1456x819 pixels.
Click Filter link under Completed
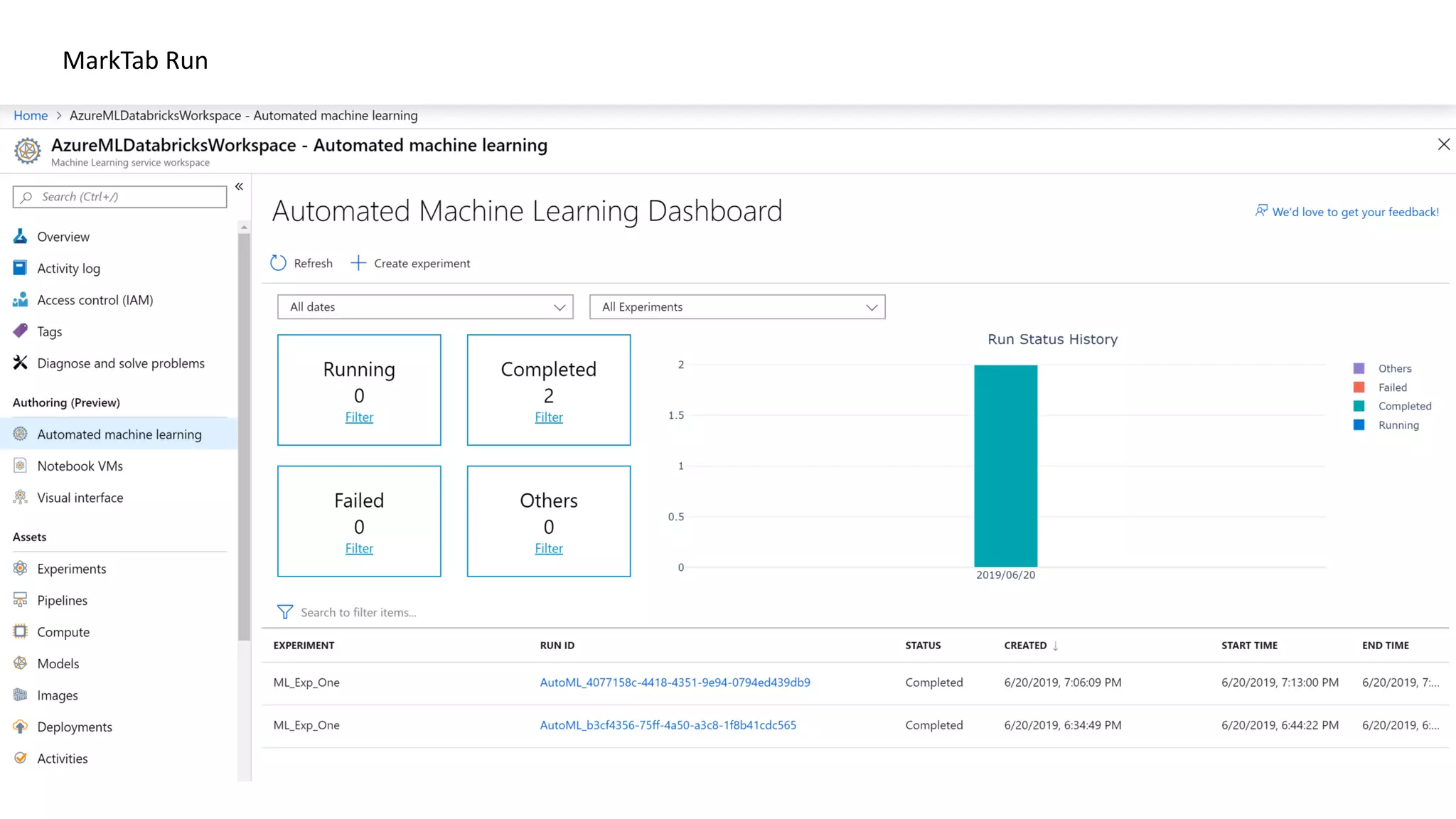[548, 417]
